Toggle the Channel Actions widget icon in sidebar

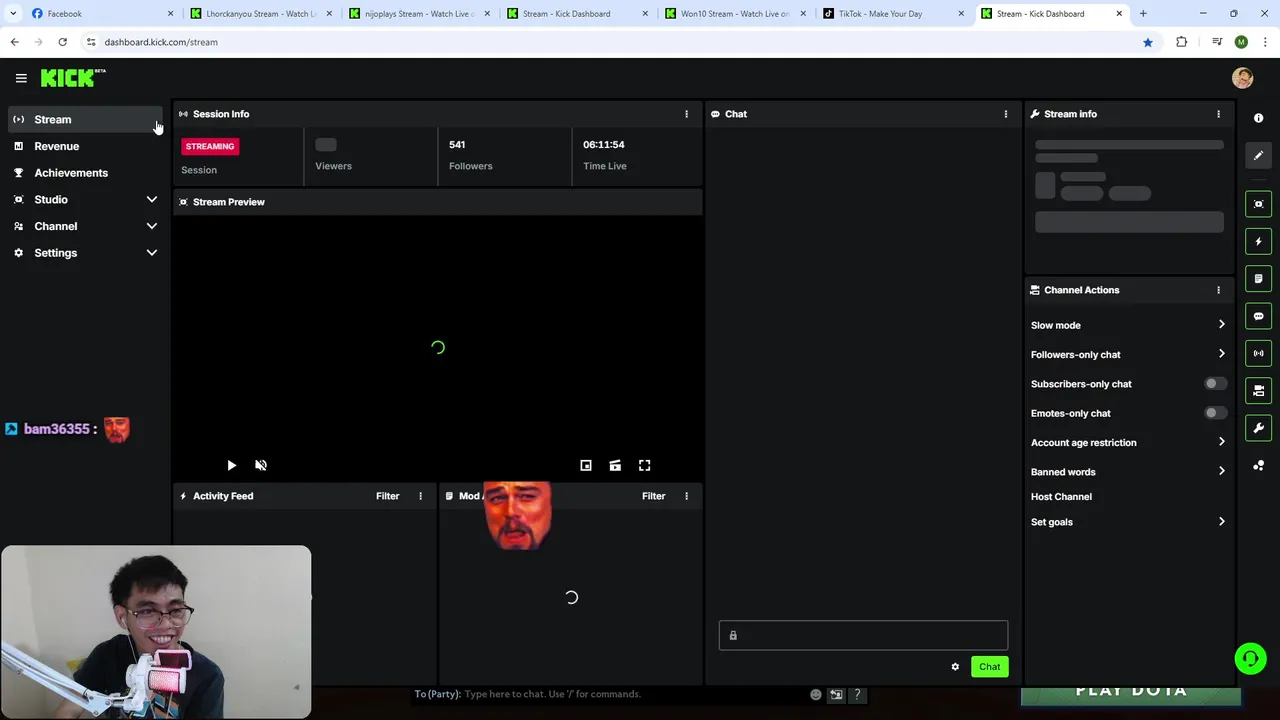[x=1258, y=390]
